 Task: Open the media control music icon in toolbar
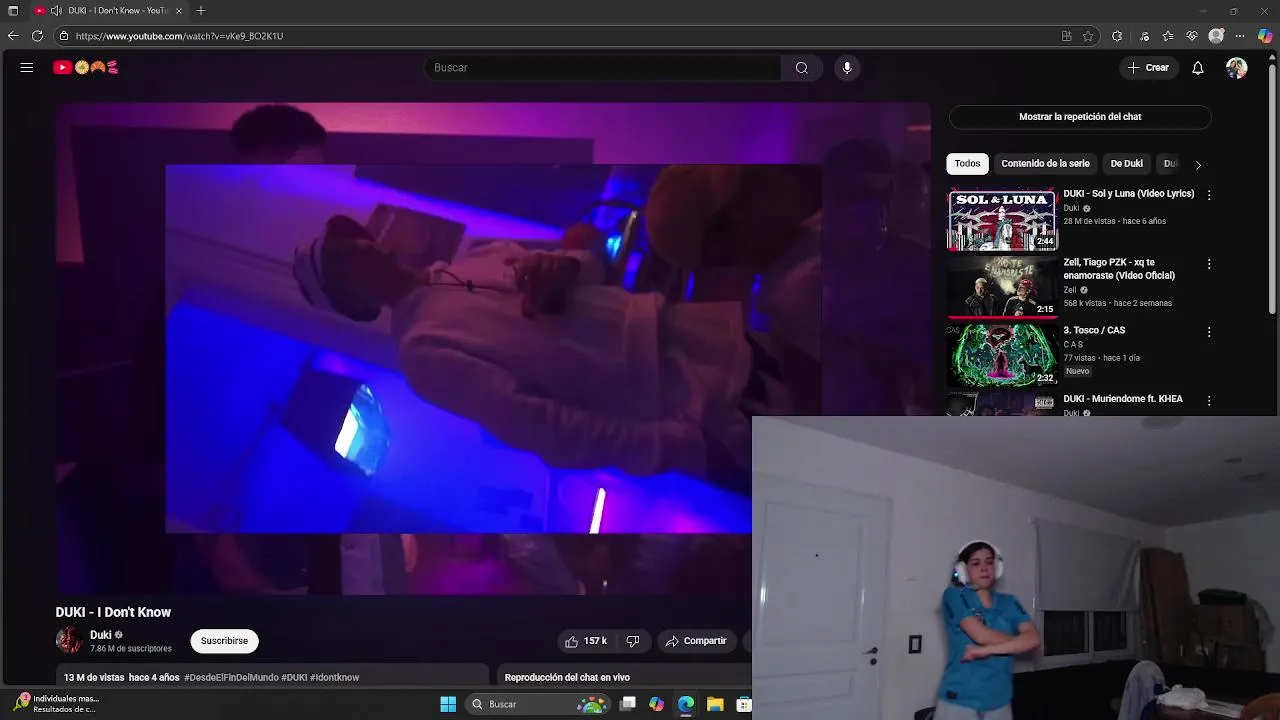pos(1145,36)
